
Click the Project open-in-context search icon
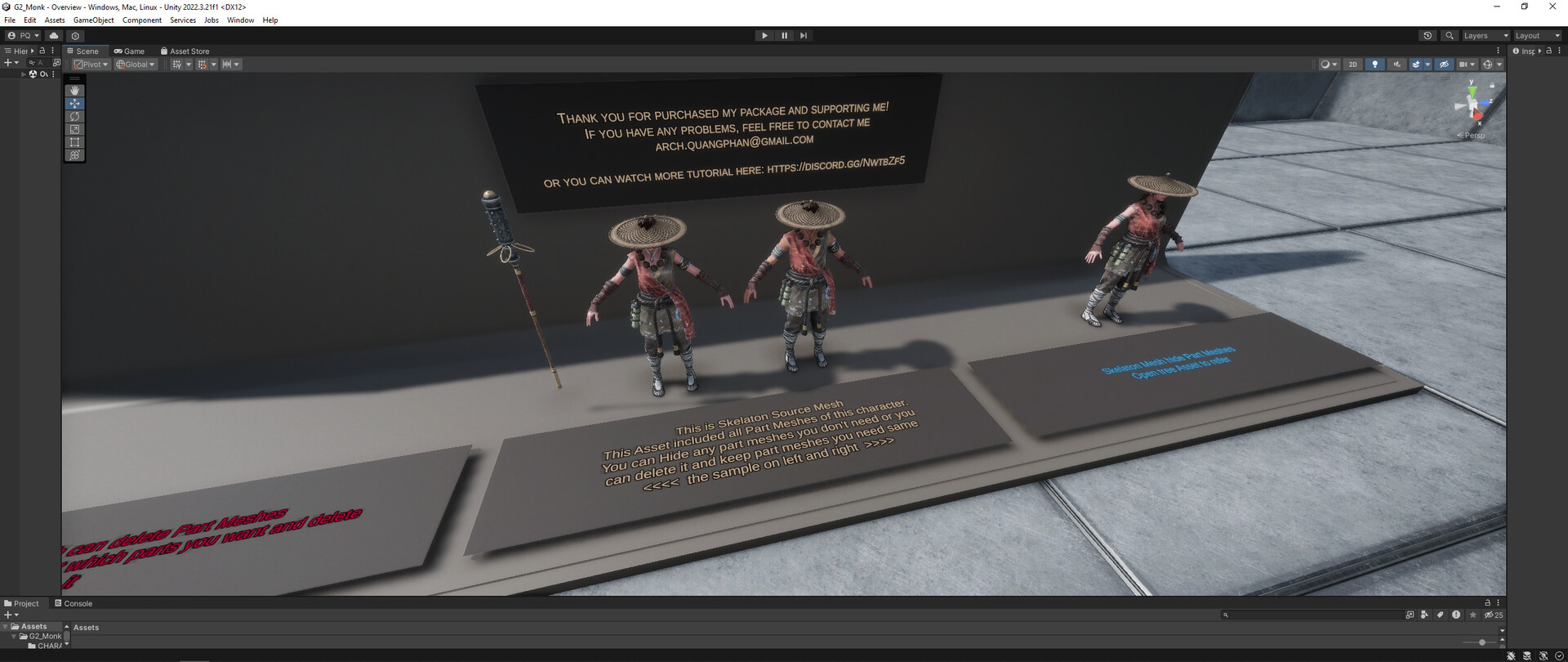pyautogui.click(x=1410, y=615)
